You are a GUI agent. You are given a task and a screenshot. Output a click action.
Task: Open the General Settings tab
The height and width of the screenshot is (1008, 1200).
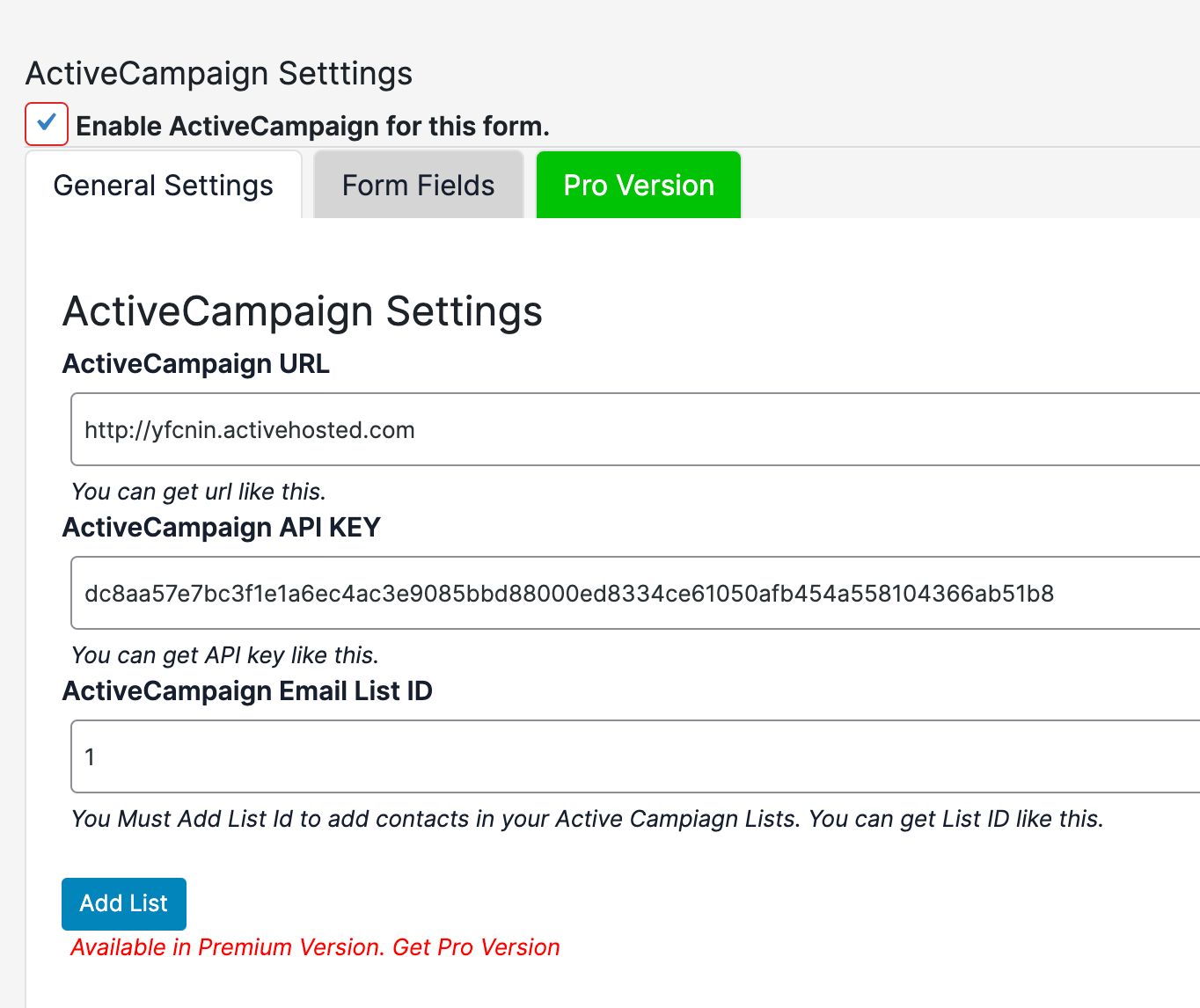pos(164,185)
